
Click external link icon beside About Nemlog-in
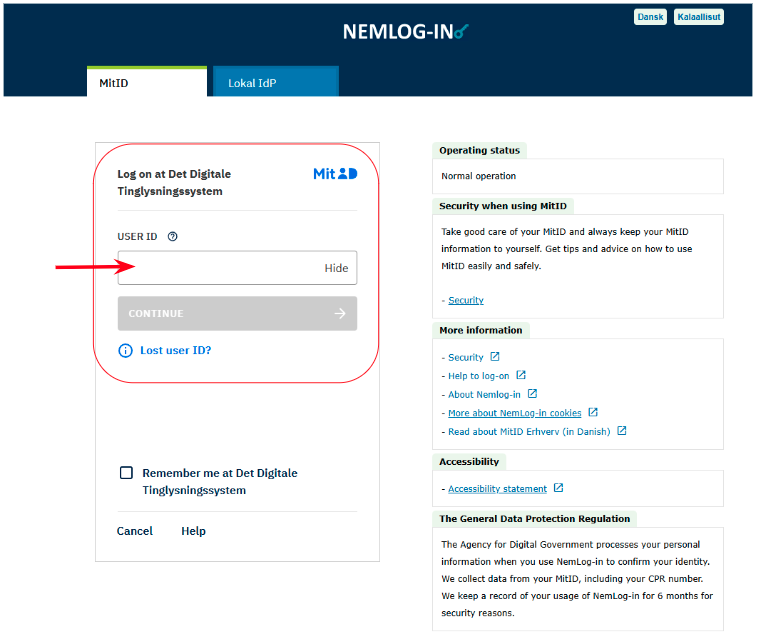[533, 394]
